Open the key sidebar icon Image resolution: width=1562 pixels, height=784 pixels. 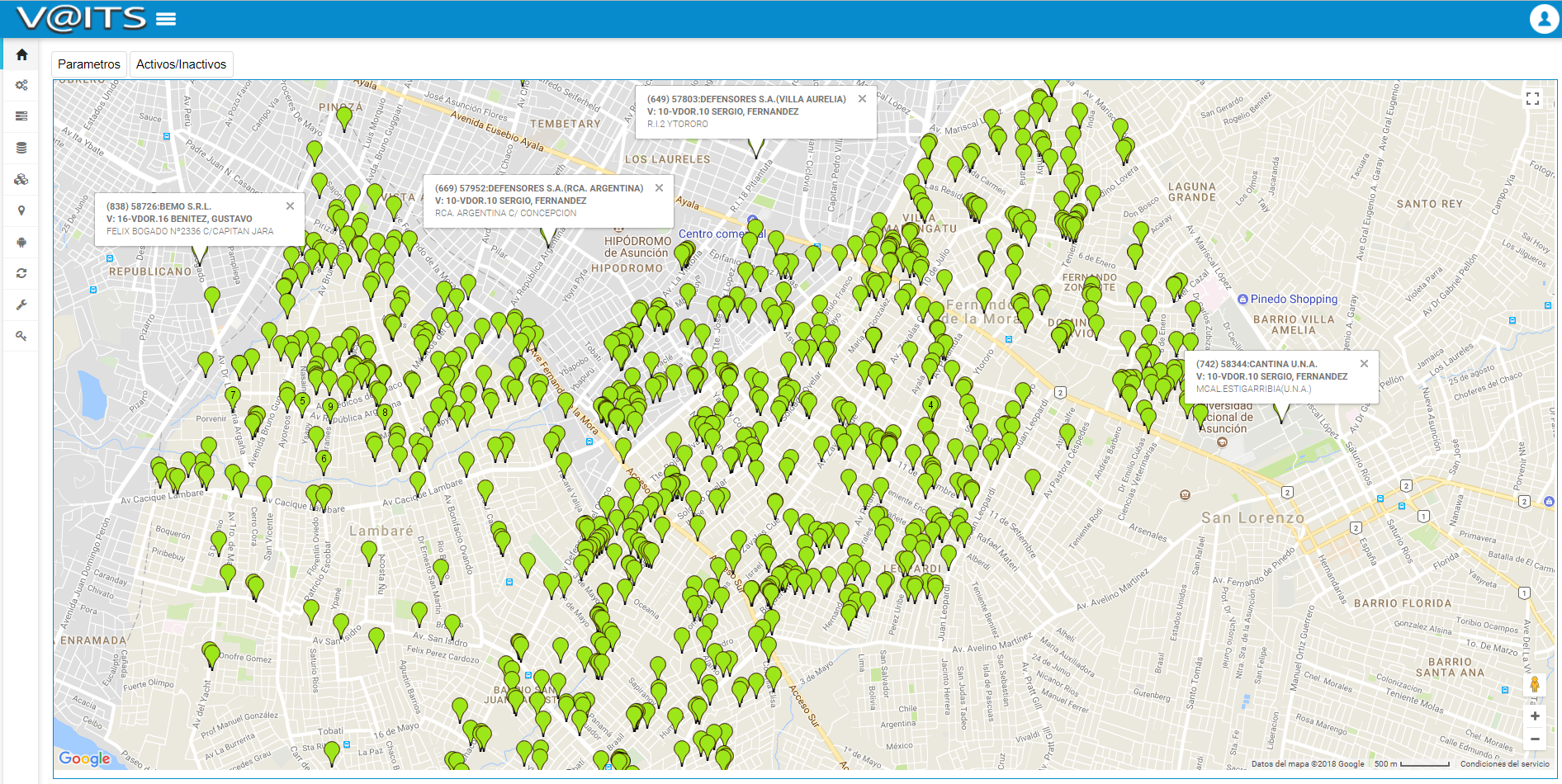click(21, 336)
